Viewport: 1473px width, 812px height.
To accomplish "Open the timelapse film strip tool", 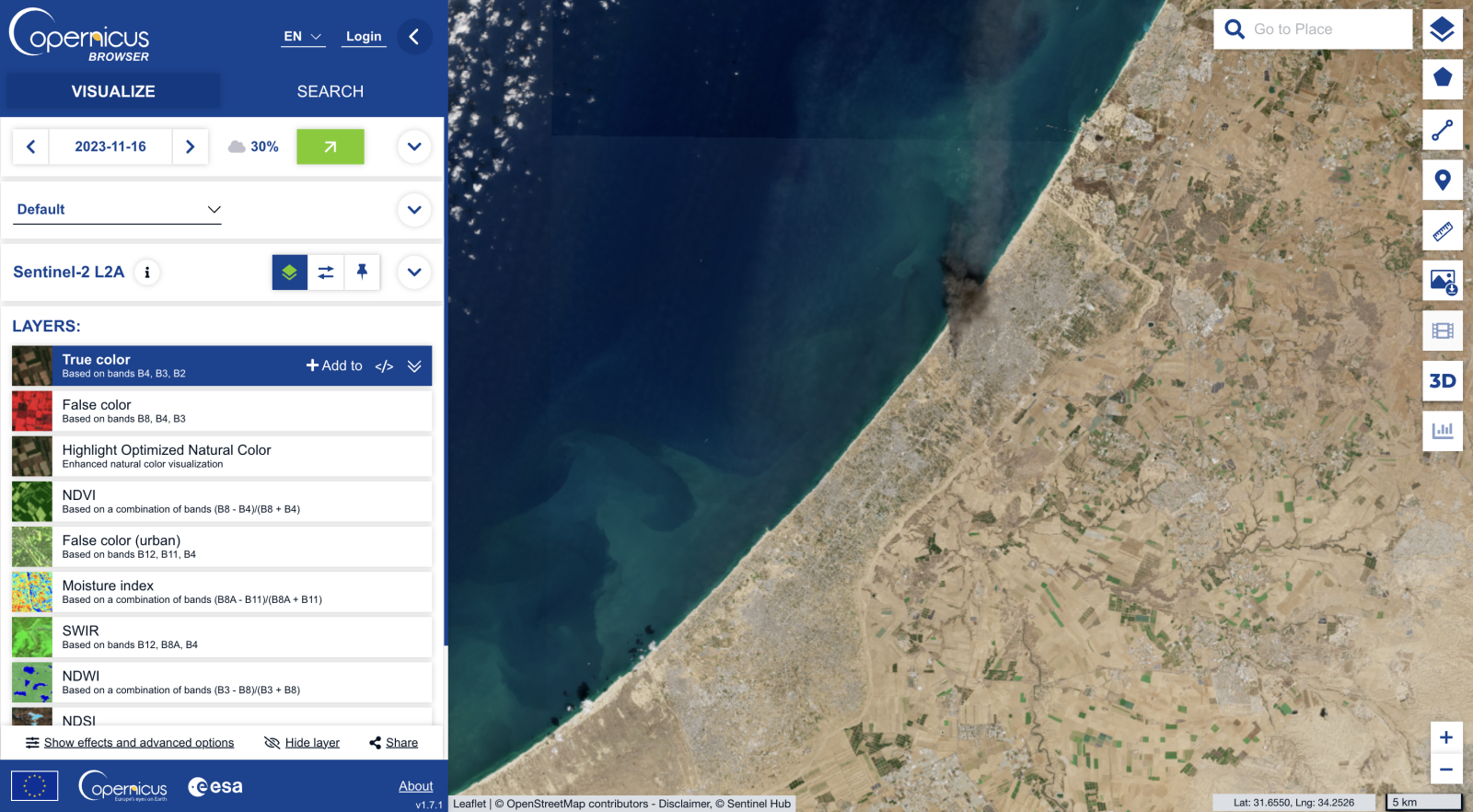I will [x=1442, y=331].
